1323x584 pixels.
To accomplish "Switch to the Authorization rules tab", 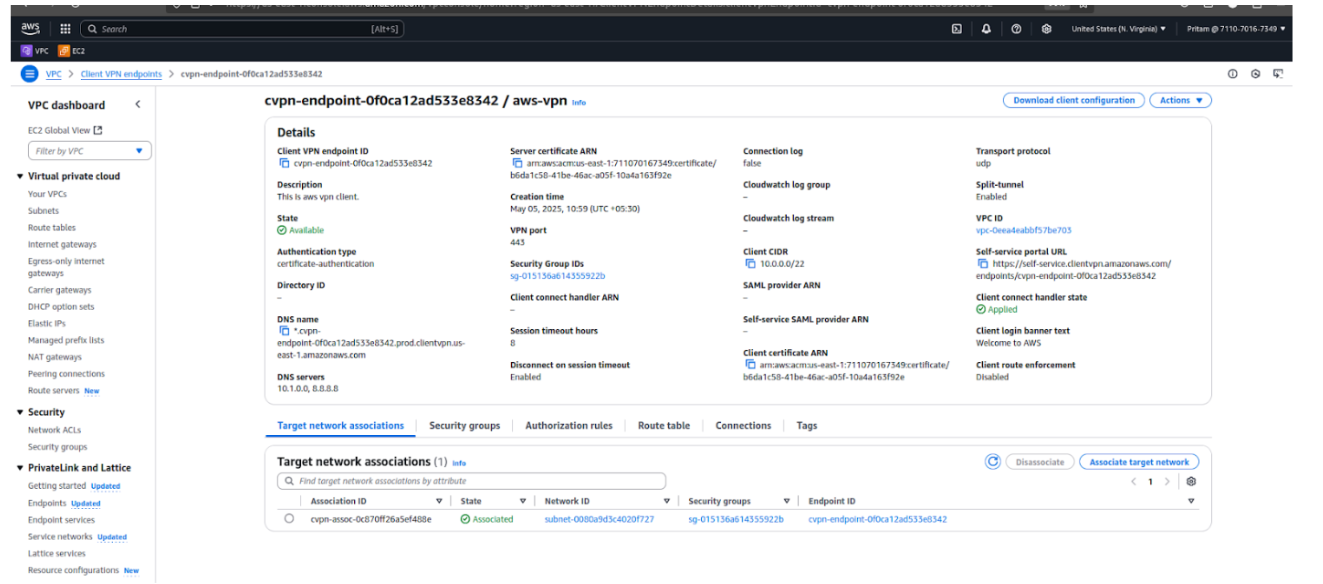I will pyautogui.click(x=569, y=425).
